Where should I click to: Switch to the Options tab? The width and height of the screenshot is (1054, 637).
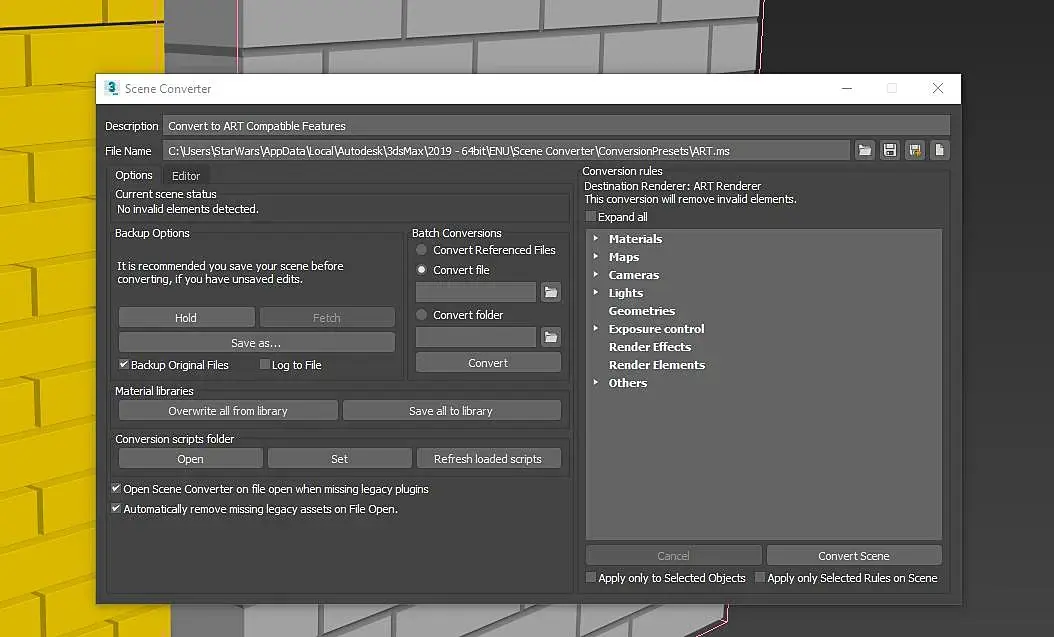pyautogui.click(x=134, y=175)
